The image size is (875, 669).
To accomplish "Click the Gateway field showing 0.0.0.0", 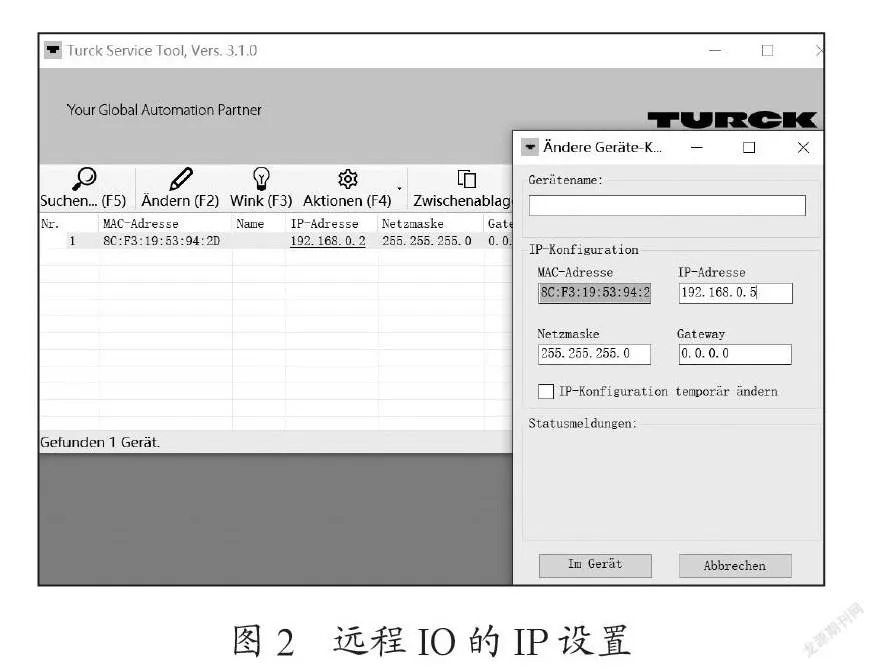I will pos(735,354).
